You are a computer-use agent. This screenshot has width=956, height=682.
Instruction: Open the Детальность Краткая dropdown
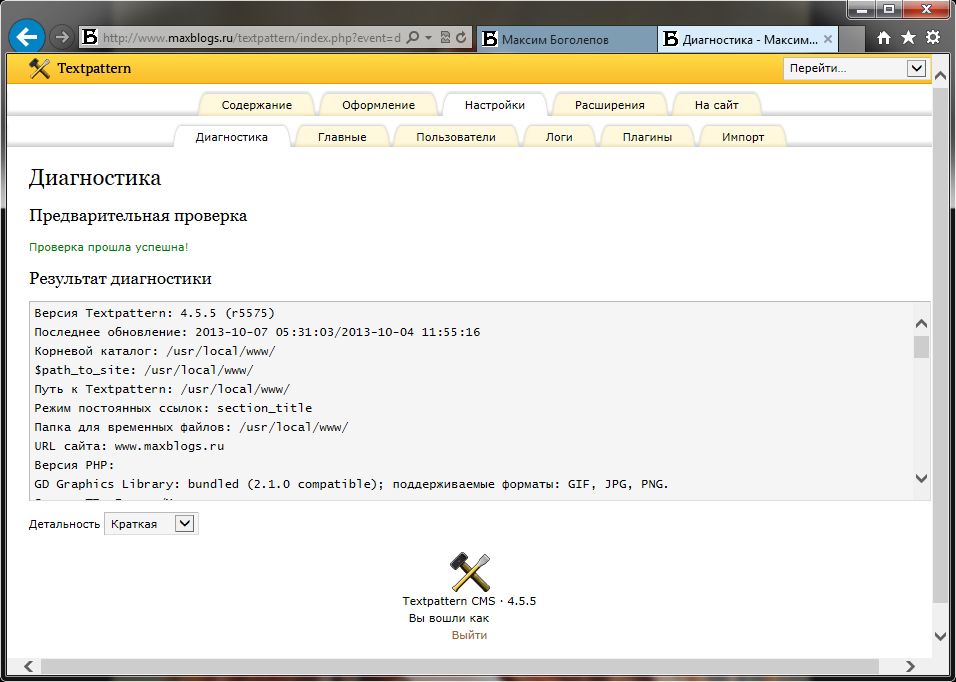151,524
